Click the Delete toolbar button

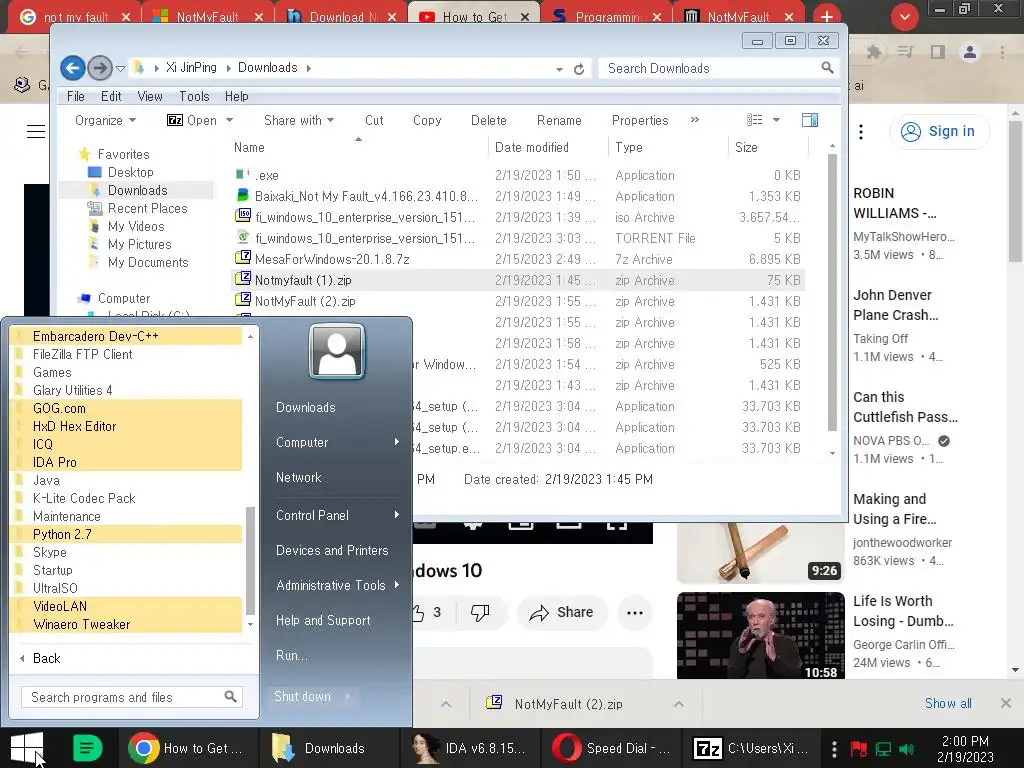pyautogui.click(x=488, y=120)
